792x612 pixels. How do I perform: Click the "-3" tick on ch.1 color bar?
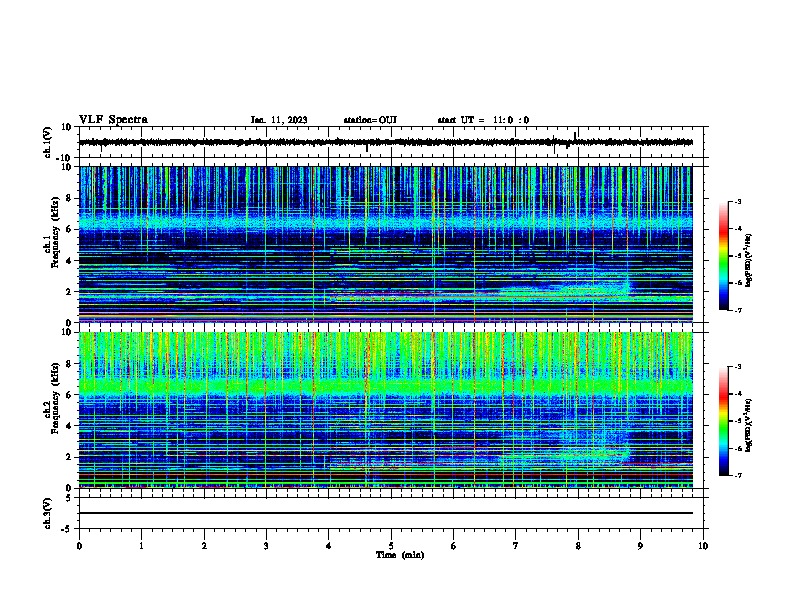click(737, 201)
